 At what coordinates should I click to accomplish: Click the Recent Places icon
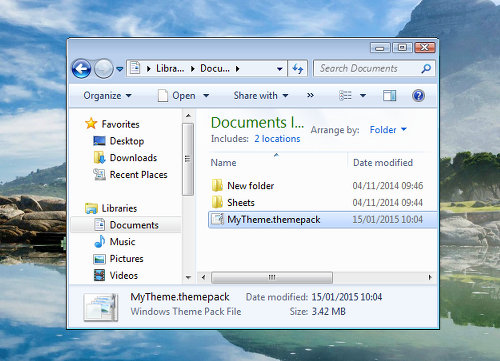(x=99, y=174)
